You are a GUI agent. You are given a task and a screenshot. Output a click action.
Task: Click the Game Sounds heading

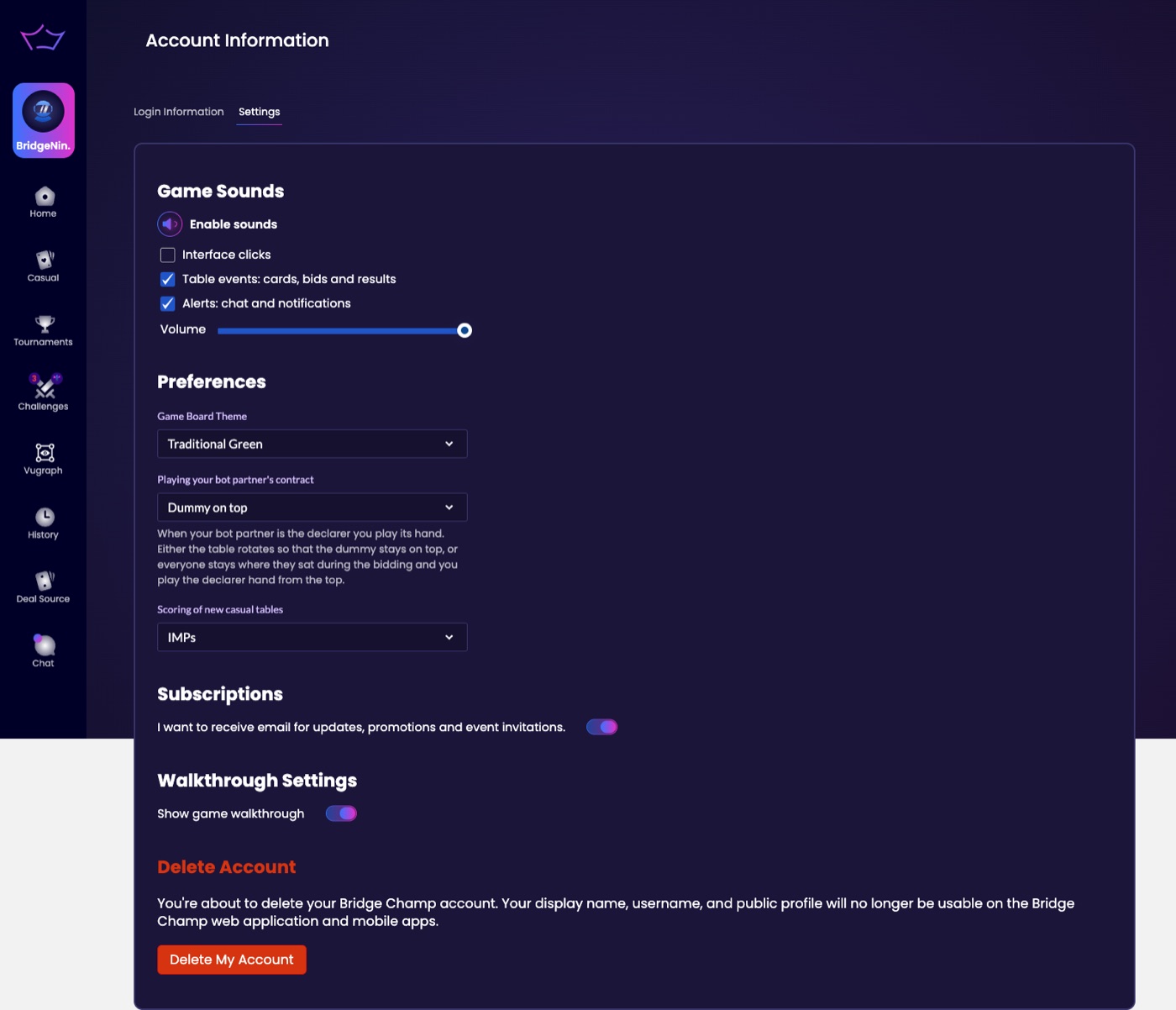pyautogui.click(x=221, y=192)
